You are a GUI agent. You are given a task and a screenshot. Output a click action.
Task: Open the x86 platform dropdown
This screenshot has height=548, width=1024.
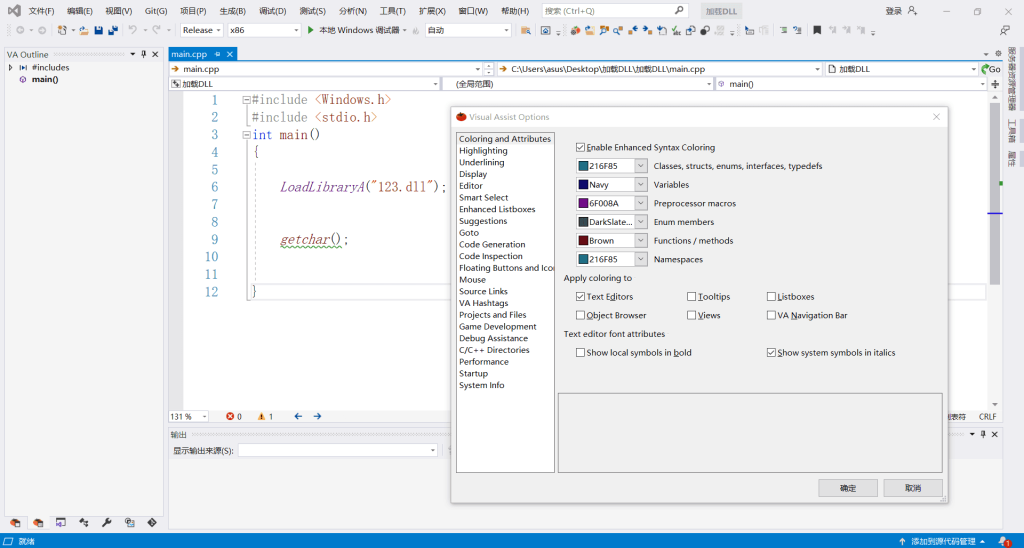pyautogui.click(x=264, y=30)
